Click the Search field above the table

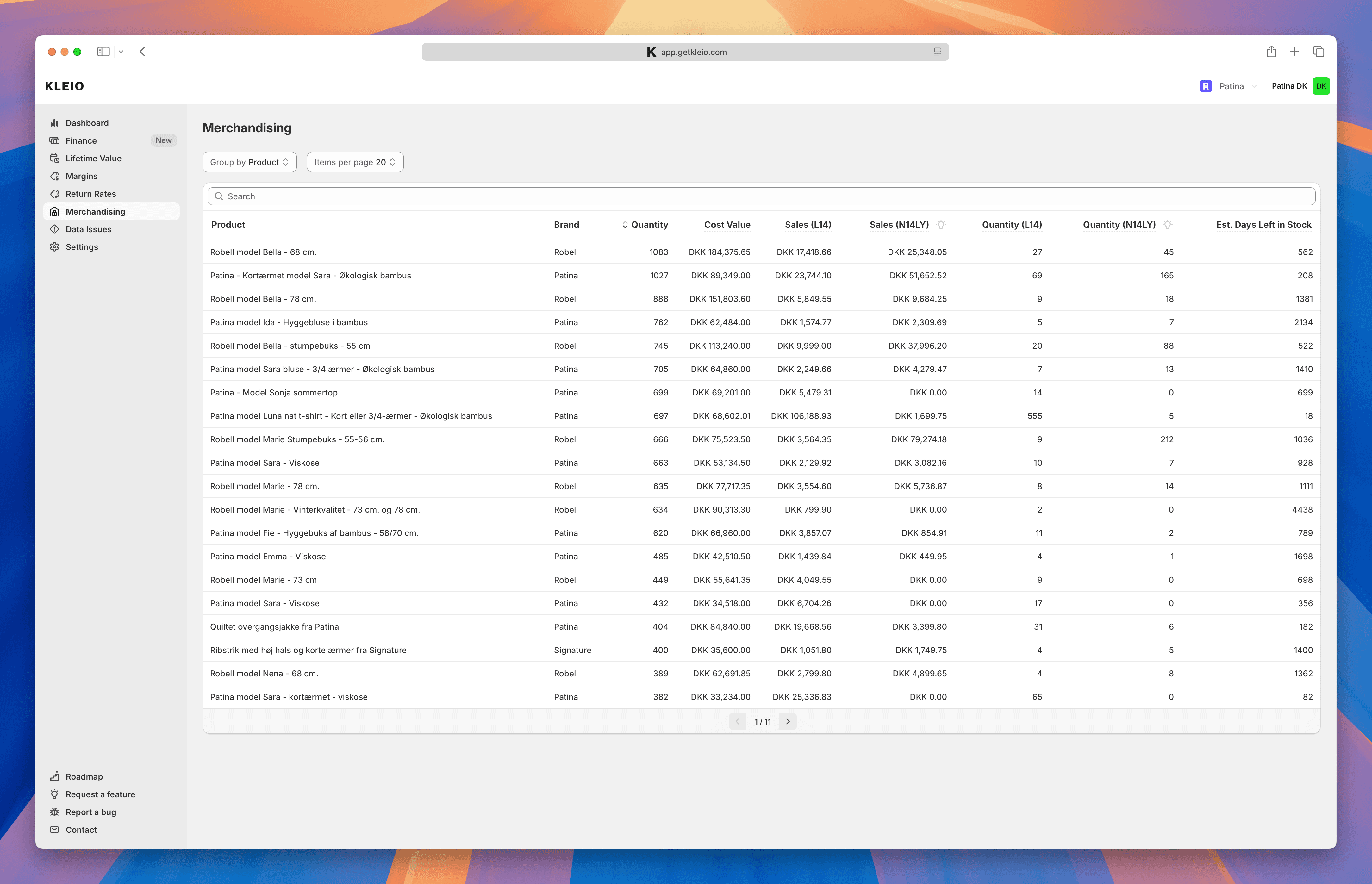(x=761, y=196)
